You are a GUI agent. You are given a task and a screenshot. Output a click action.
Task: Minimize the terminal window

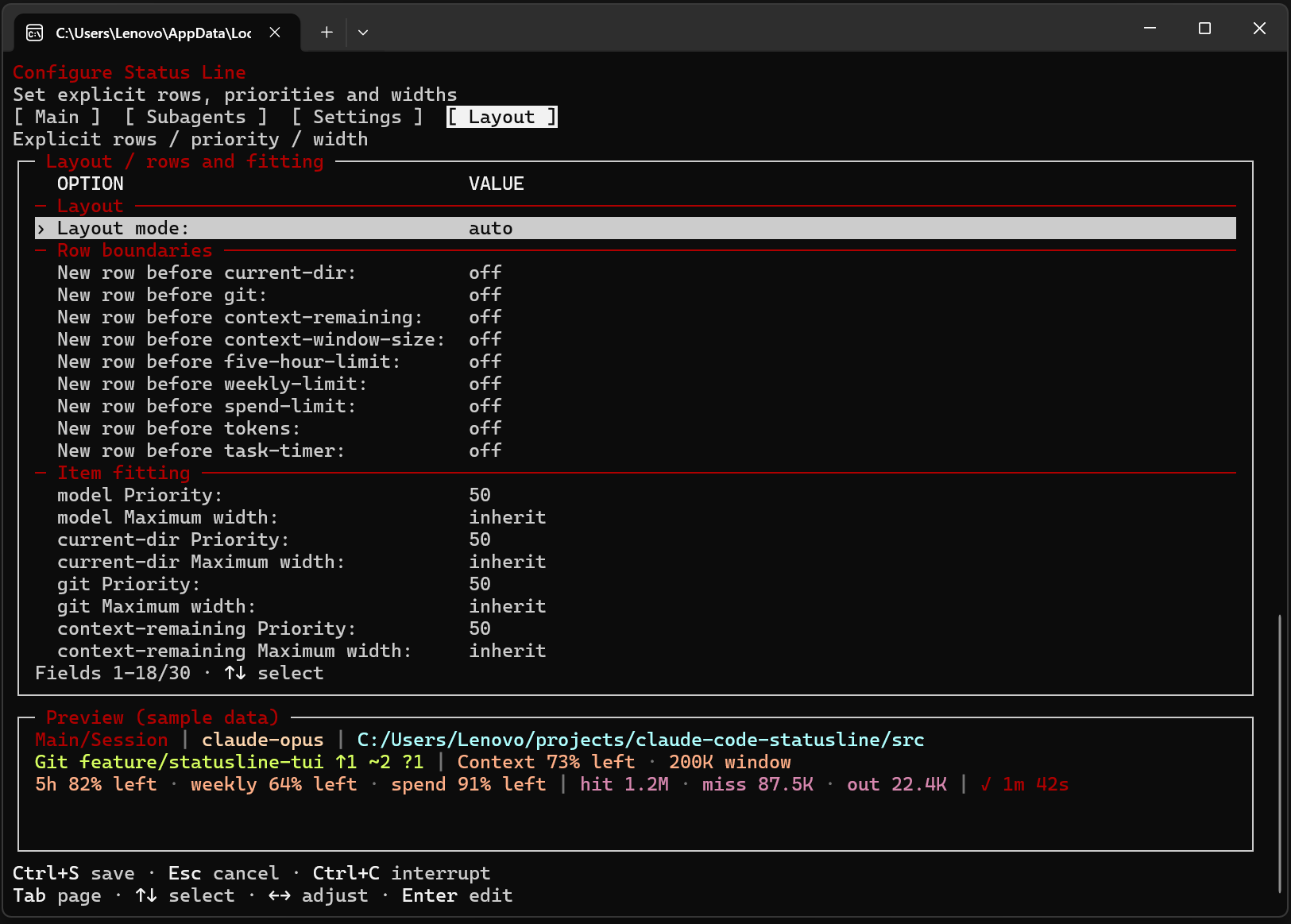(1150, 29)
